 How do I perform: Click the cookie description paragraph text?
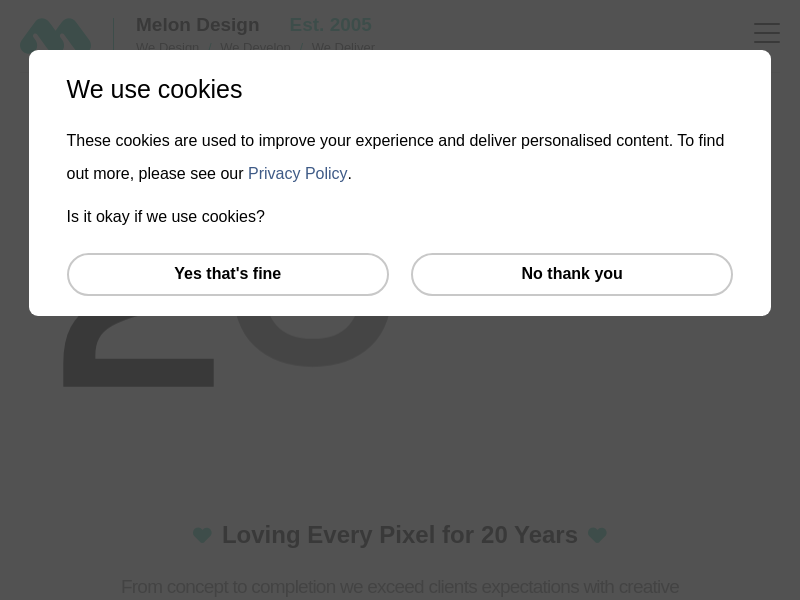[395, 141]
